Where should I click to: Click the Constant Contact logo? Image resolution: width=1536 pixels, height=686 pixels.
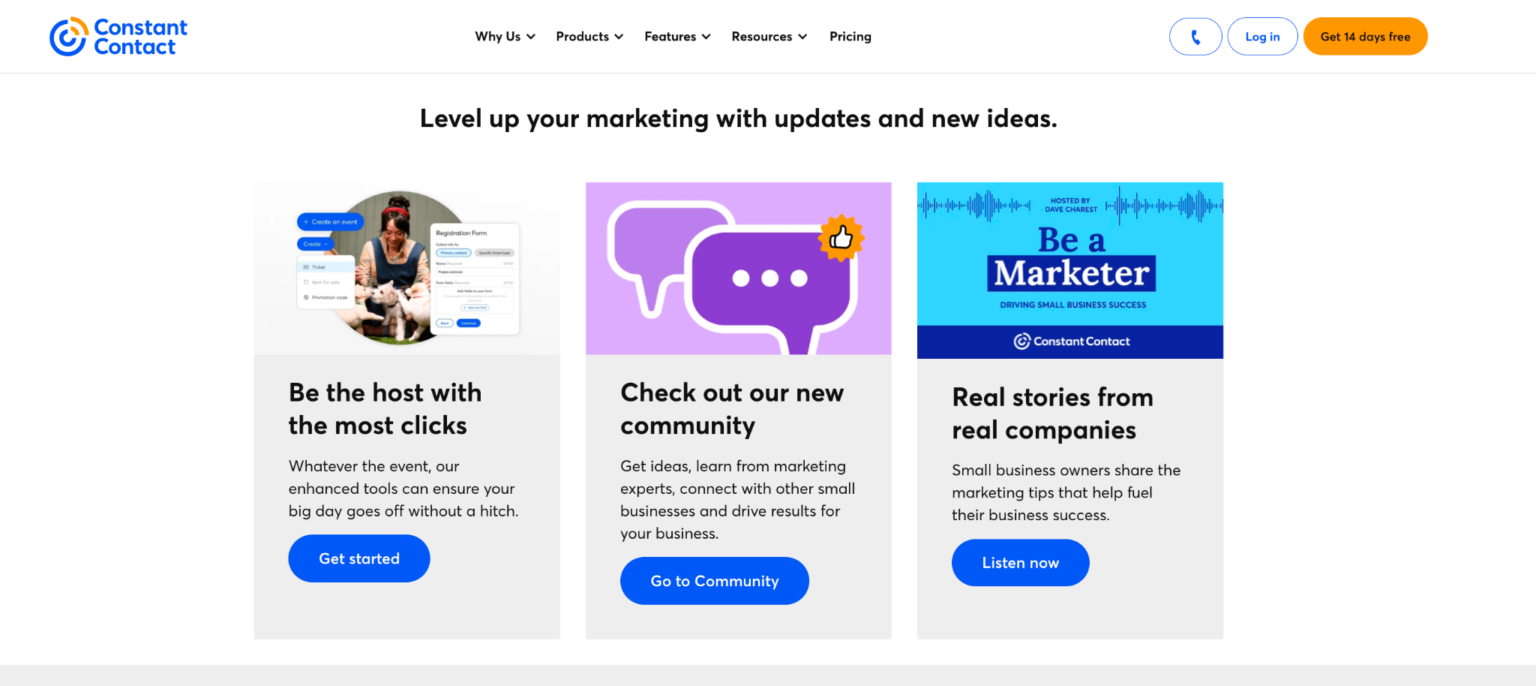[117, 36]
